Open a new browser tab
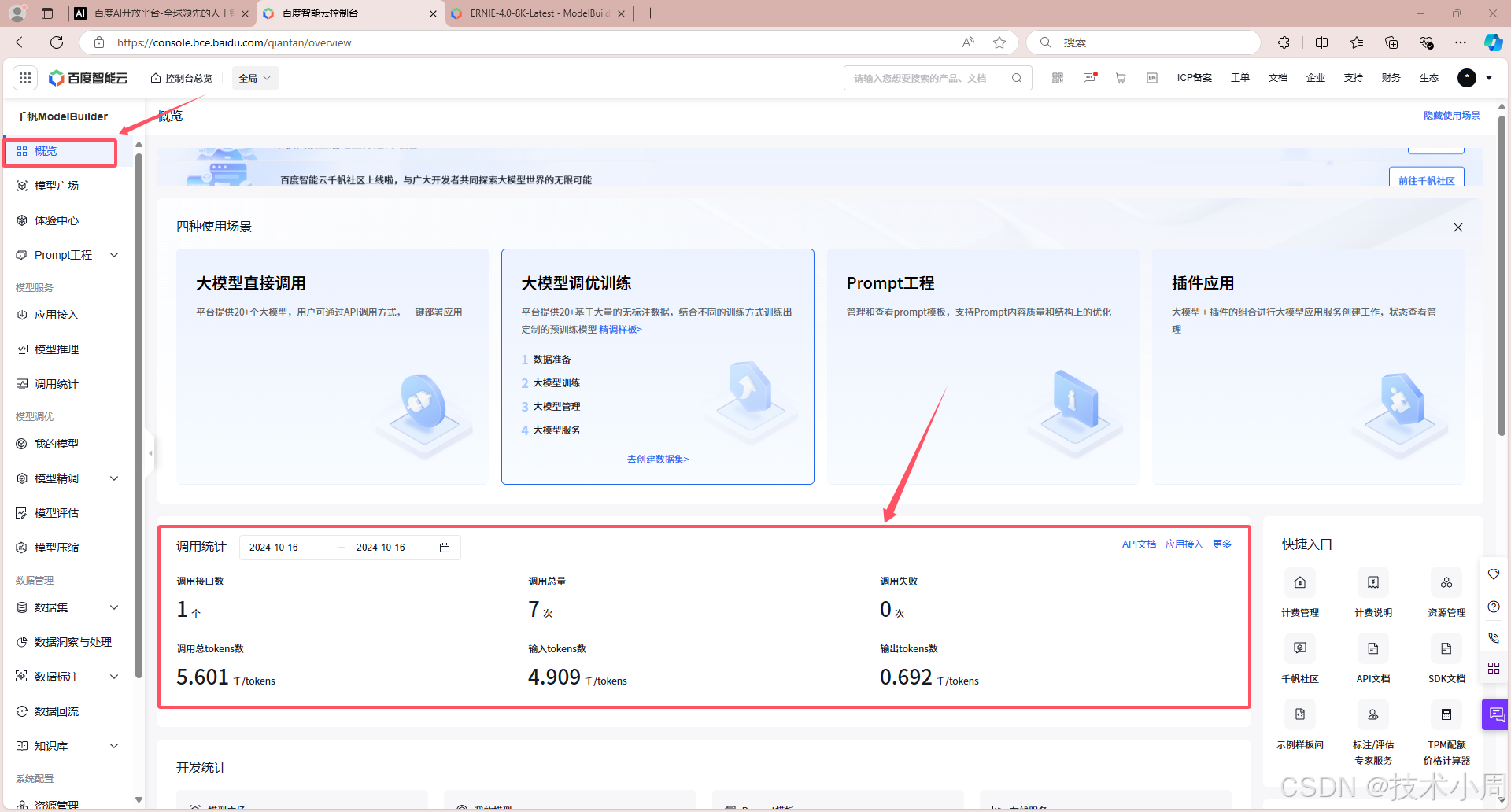This screenshot has height=812, width=1511. 650,13
